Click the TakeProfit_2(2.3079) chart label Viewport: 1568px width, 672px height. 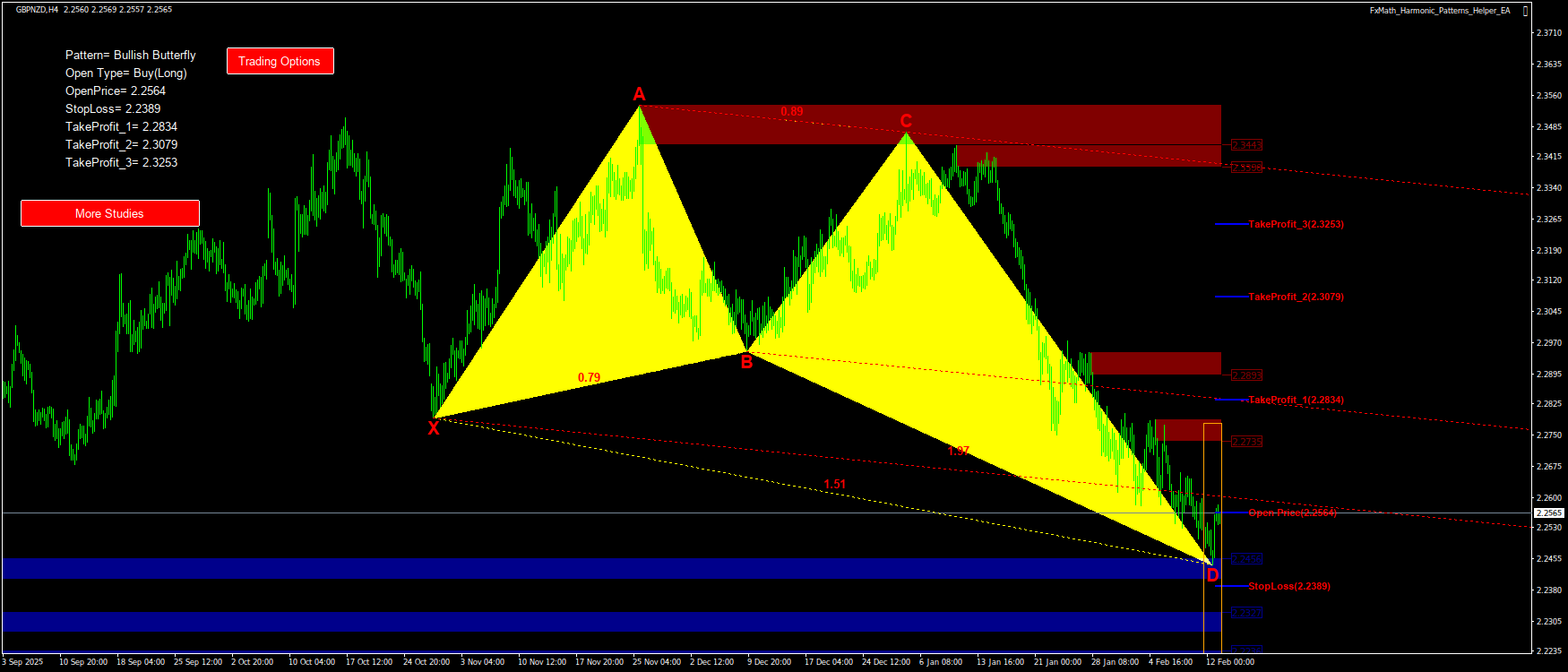tap(1296, 297)
